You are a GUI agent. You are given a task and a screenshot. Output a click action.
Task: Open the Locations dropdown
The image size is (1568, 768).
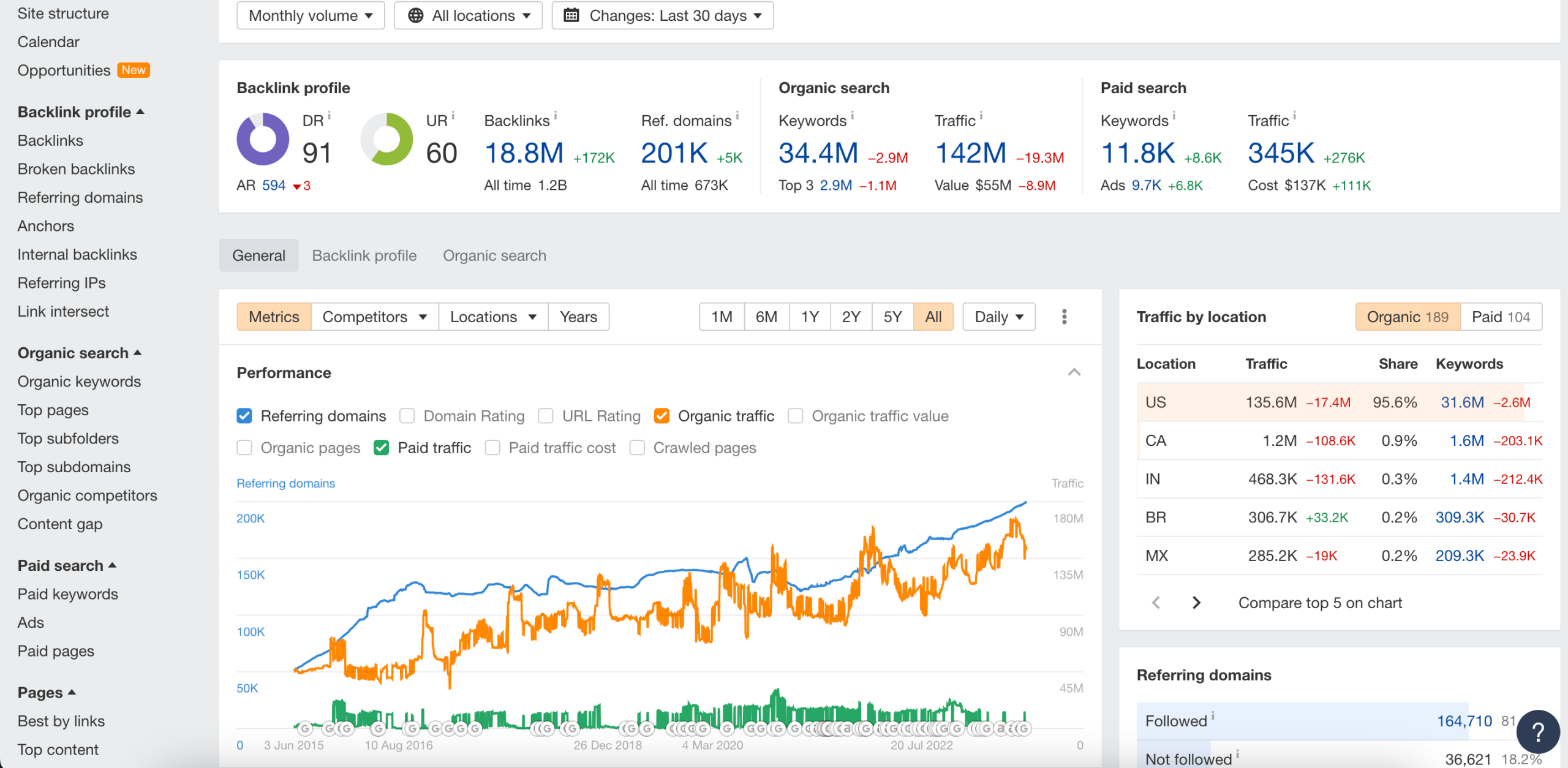click(493, 317)
